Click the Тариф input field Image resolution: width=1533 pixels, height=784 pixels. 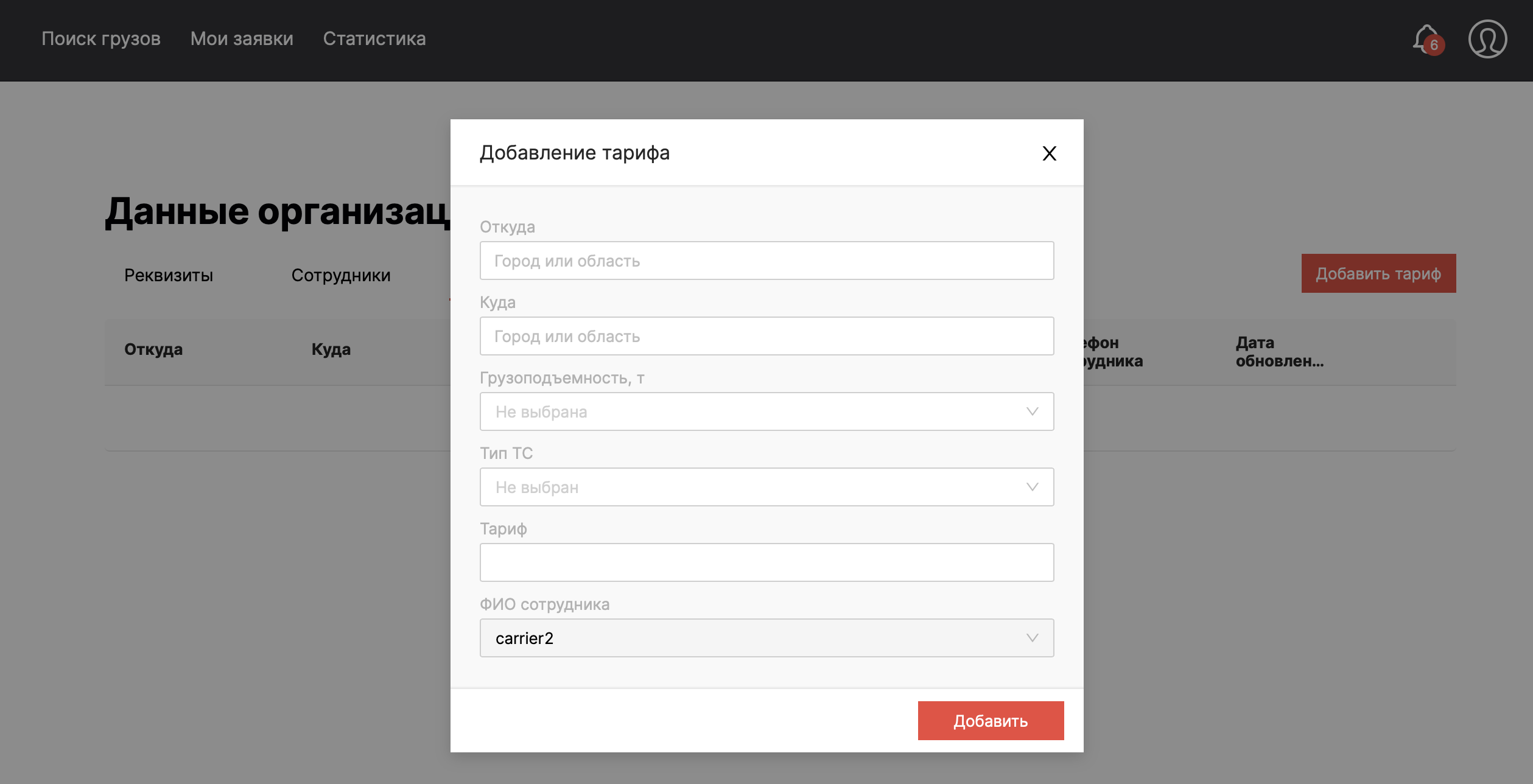[x=766, y=562]
